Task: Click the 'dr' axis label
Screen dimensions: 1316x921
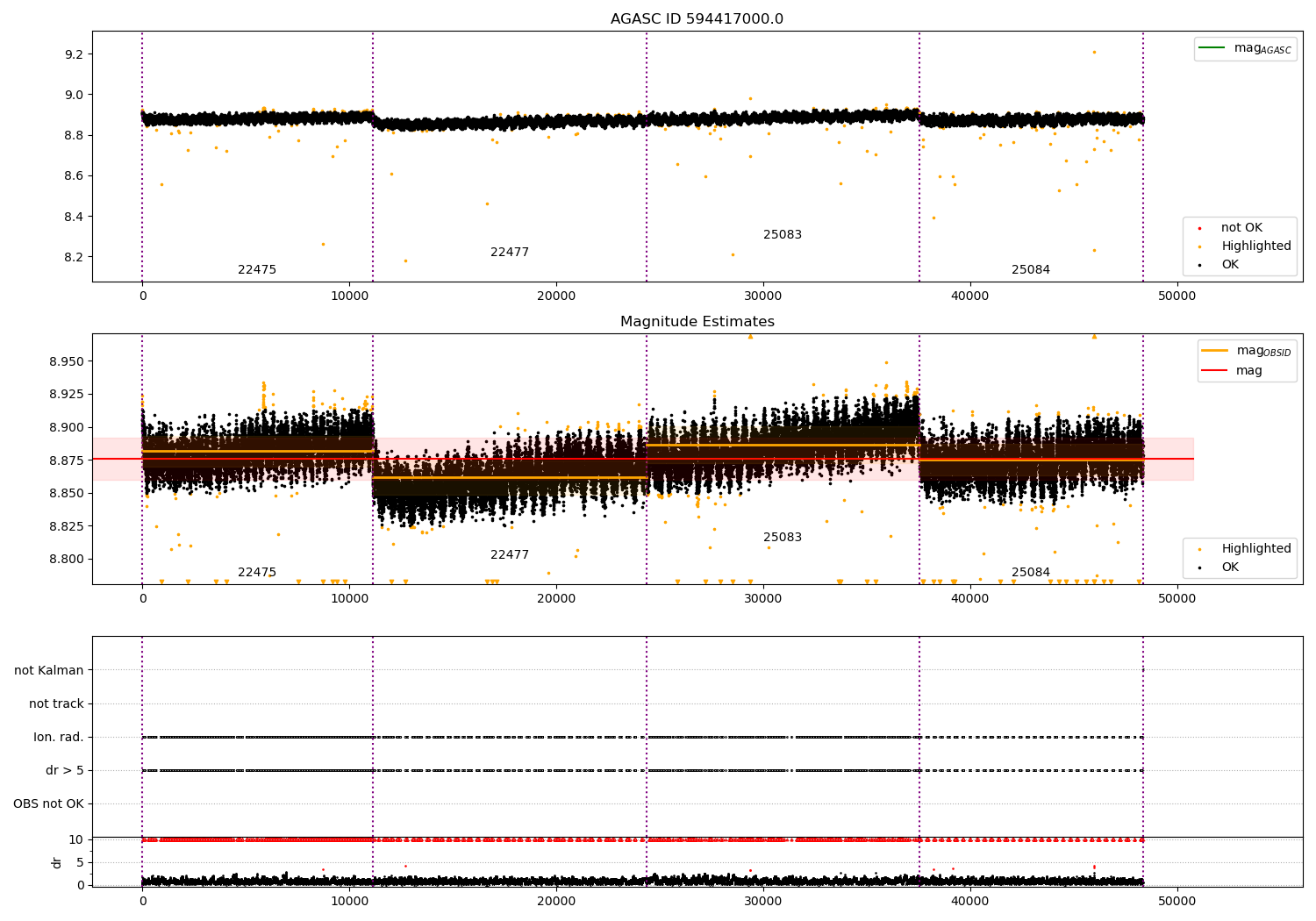Action: coord(57,862)
